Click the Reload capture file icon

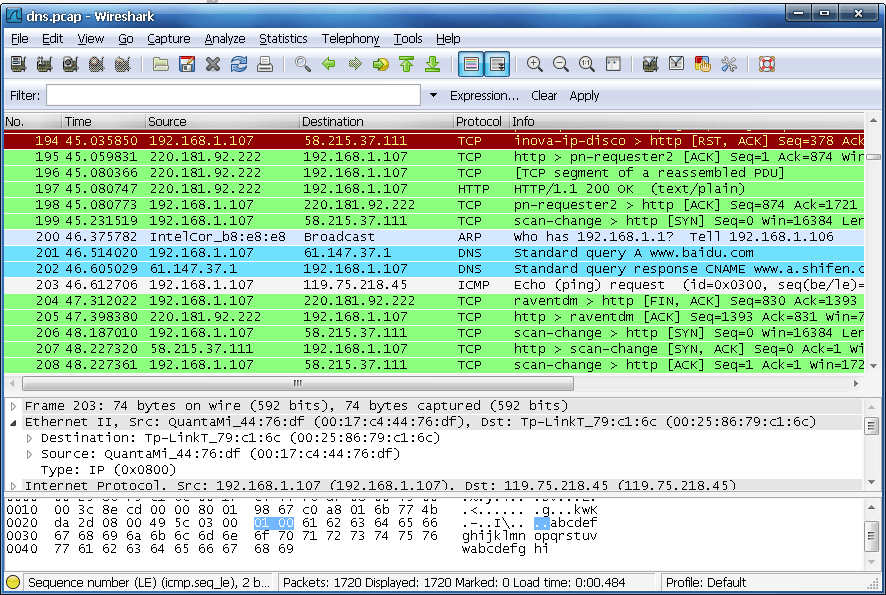pyautogui.click(x=239, y=65)
